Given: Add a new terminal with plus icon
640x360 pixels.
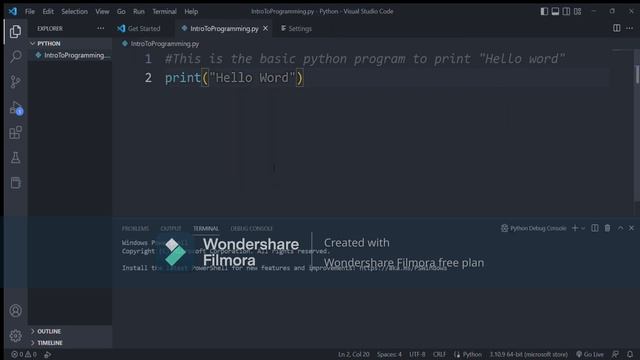Looking at the screenshot, I should [x=575, y=228].
